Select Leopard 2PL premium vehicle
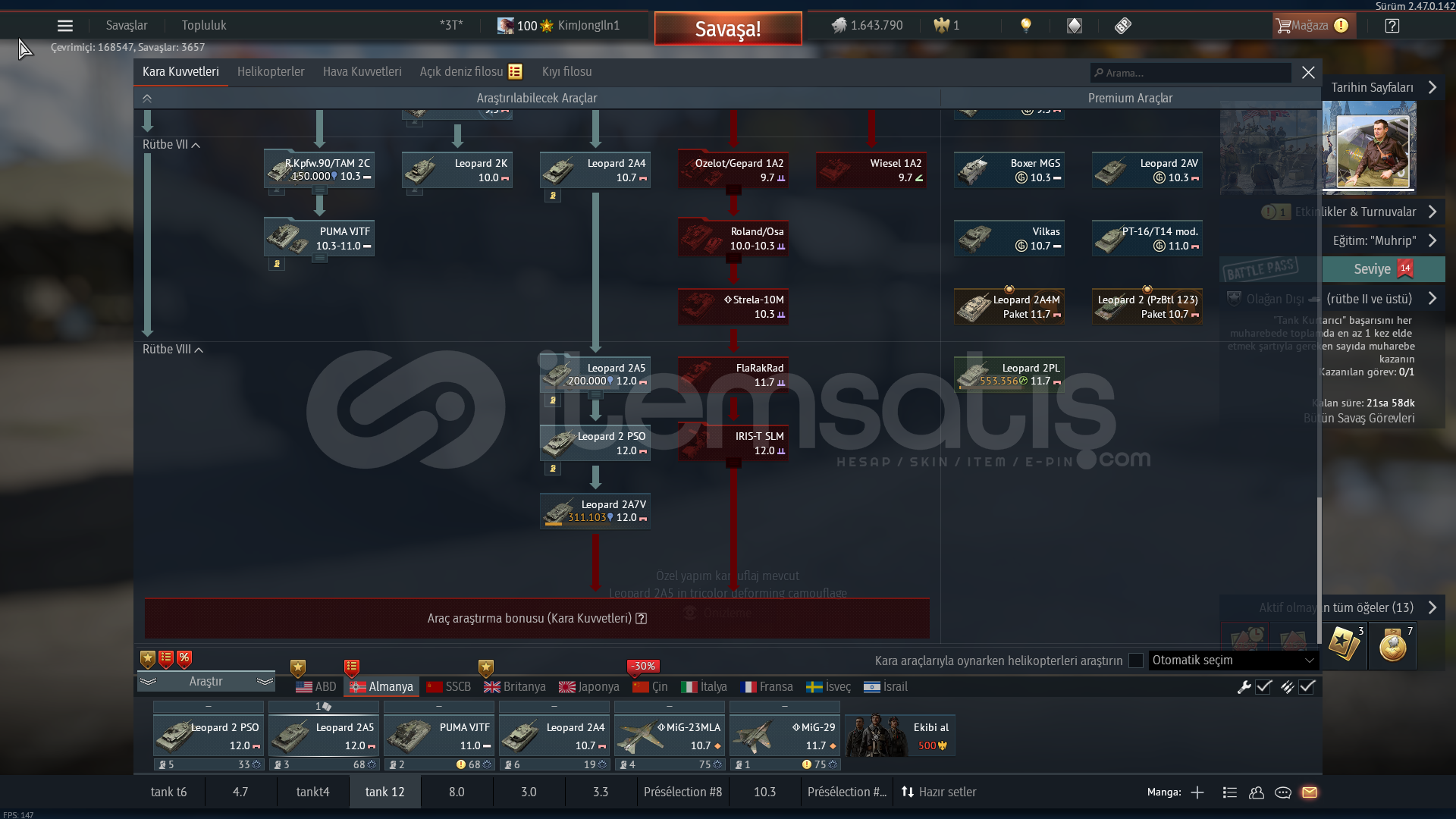 tap(1009, 374)
